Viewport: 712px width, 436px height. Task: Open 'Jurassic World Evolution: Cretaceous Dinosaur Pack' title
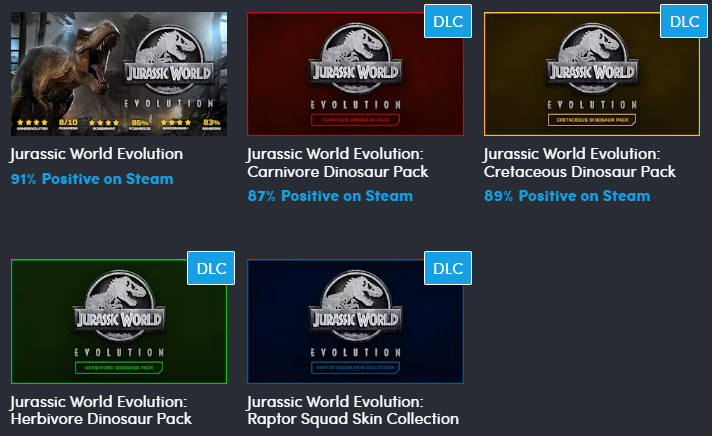click(579, 163)
